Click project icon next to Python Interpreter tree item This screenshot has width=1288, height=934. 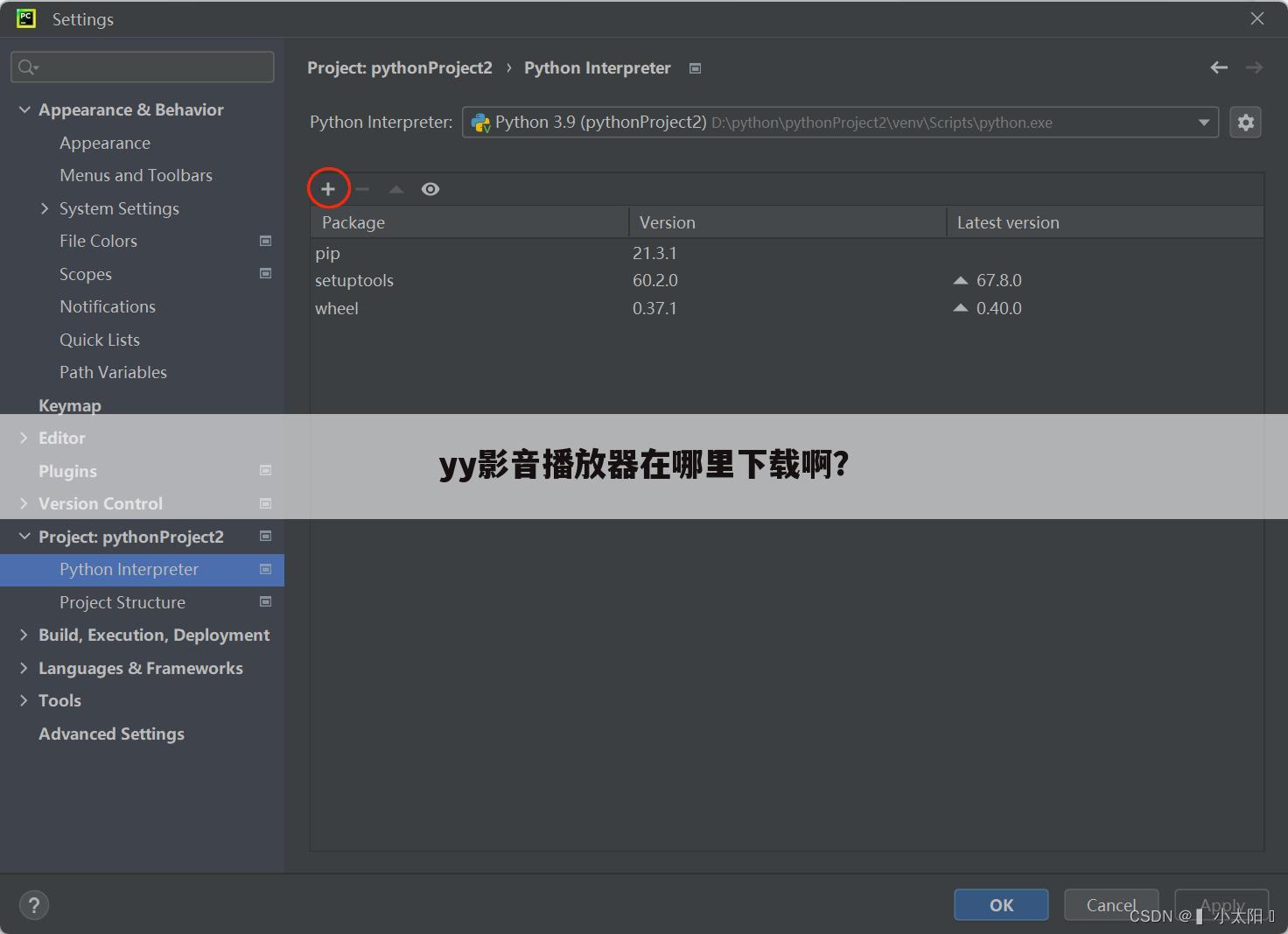[265, 569]
